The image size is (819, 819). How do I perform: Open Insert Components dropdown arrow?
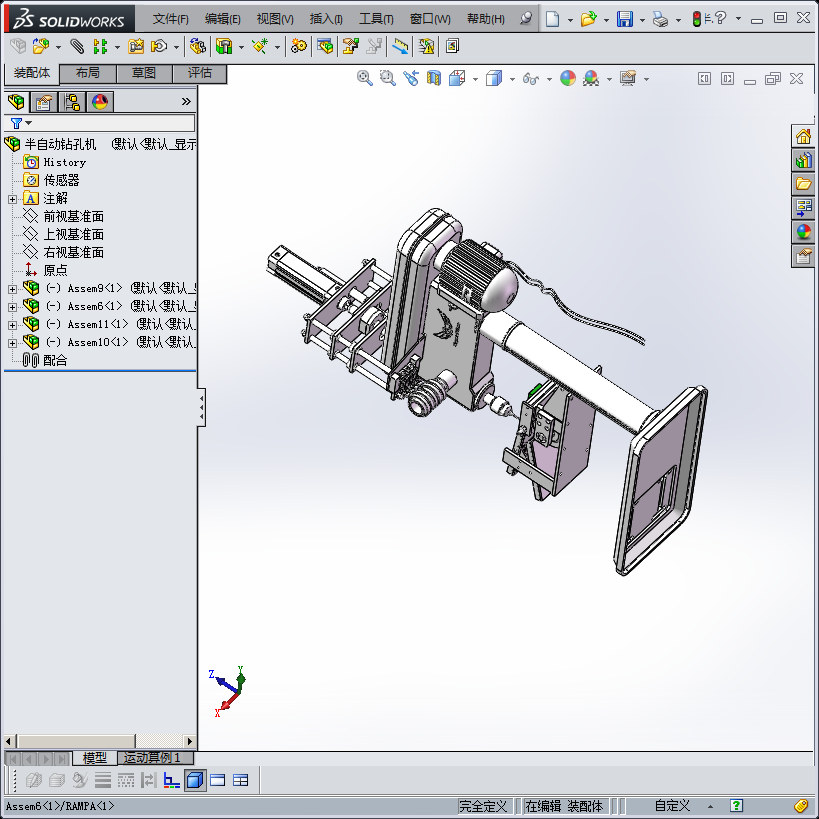[x=58, y=48]
